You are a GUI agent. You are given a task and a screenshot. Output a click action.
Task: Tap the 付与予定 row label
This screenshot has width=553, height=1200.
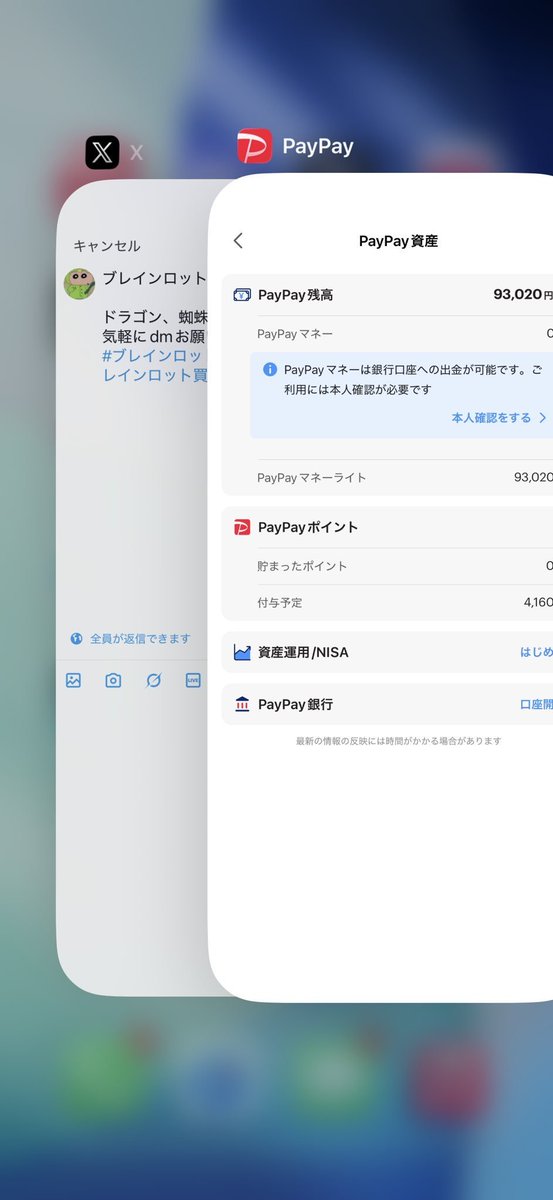[x=280, y=603]
